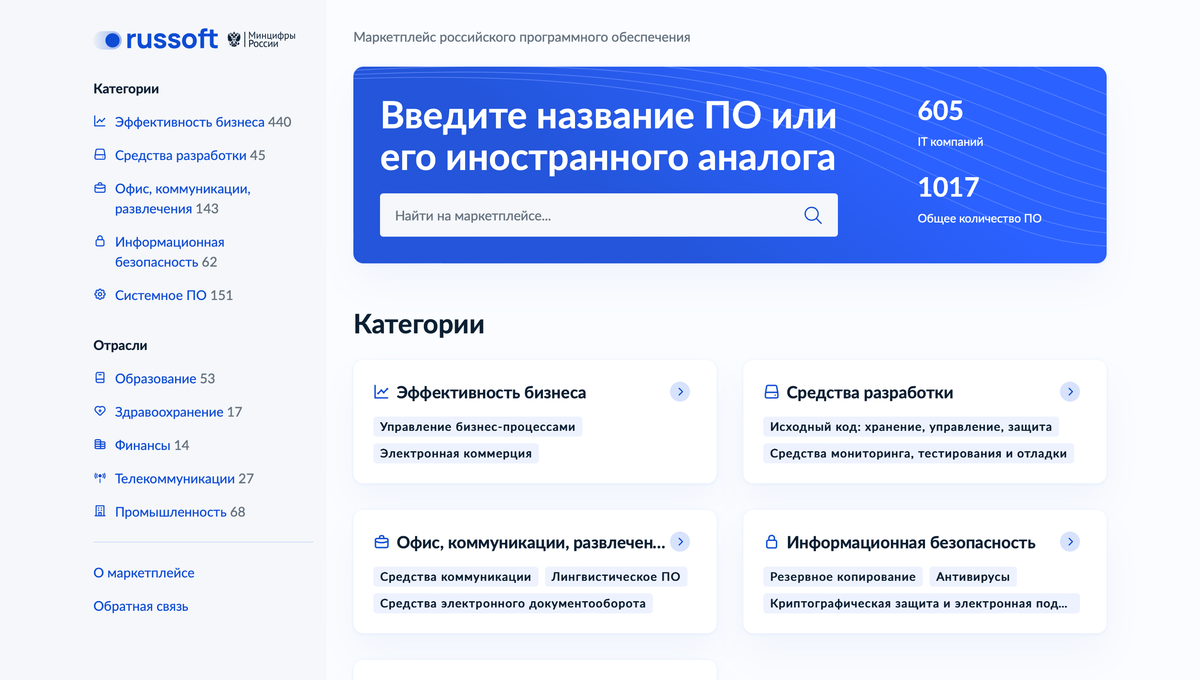Click lock icon in Информационная безопасность card
This screenshot has height=680, width=1200.
click(771, 542)
